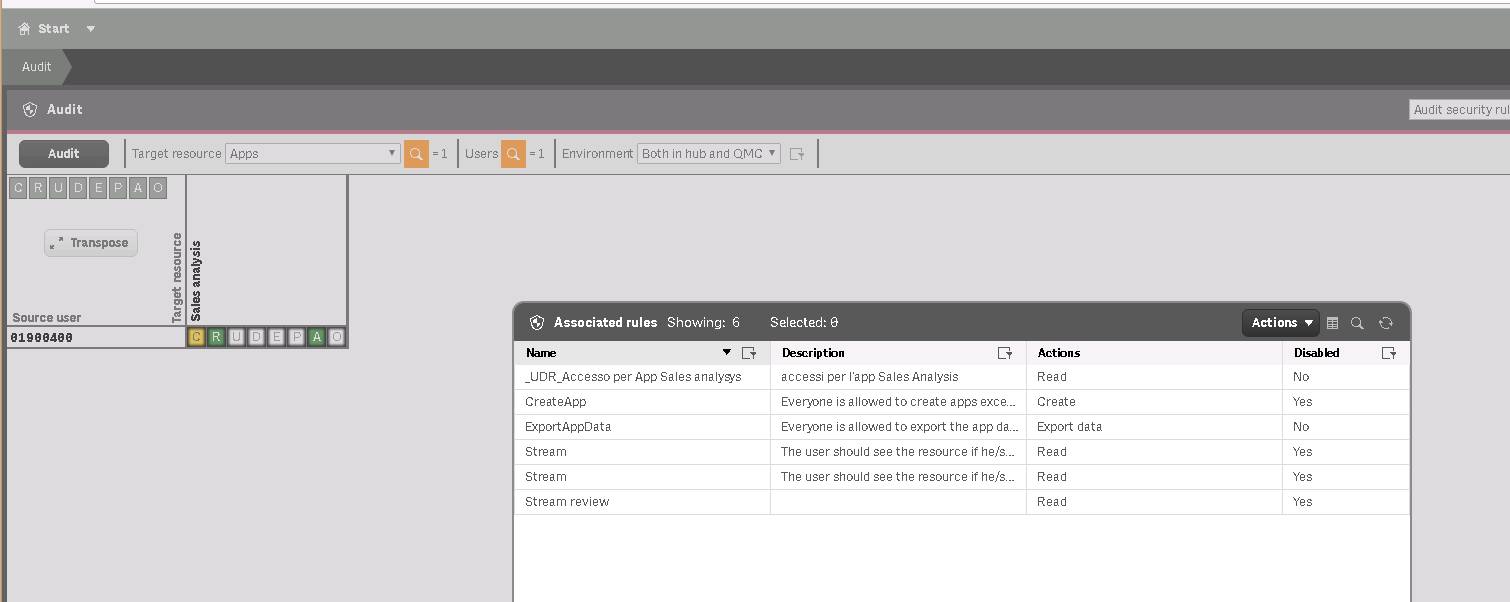Expand the Actions dropdown menu
1510x602 pixels.
click(x=1281, y=323)
